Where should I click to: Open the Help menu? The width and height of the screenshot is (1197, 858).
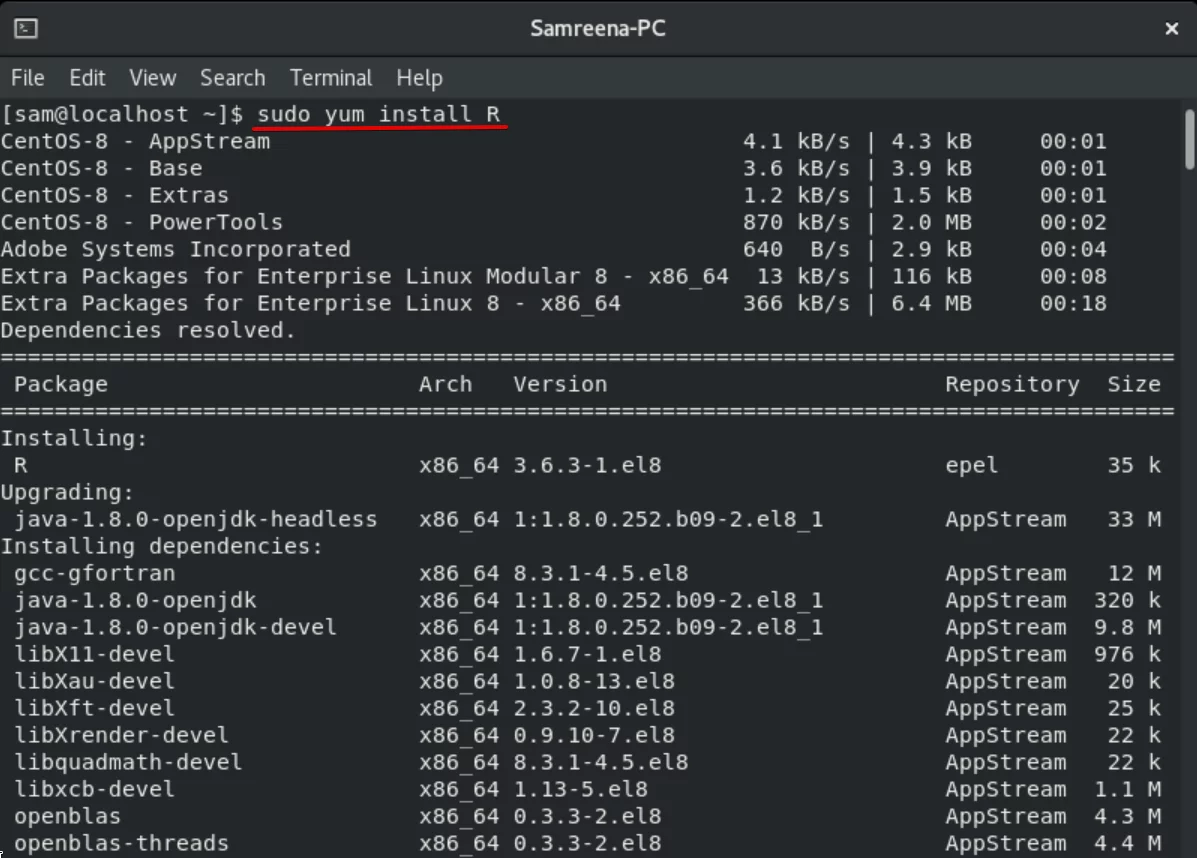tap(419, 78)
